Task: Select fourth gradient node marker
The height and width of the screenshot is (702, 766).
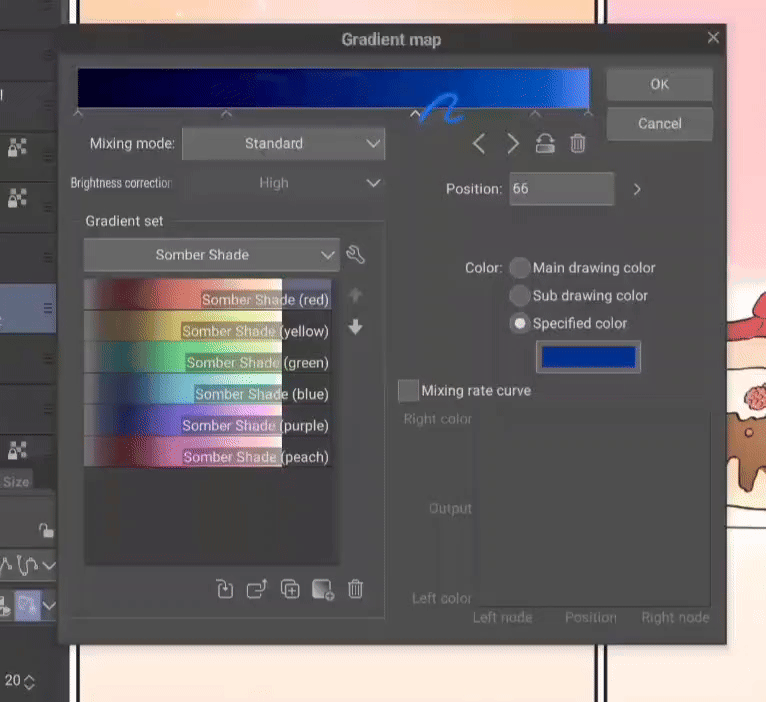Action: [535, 114]
